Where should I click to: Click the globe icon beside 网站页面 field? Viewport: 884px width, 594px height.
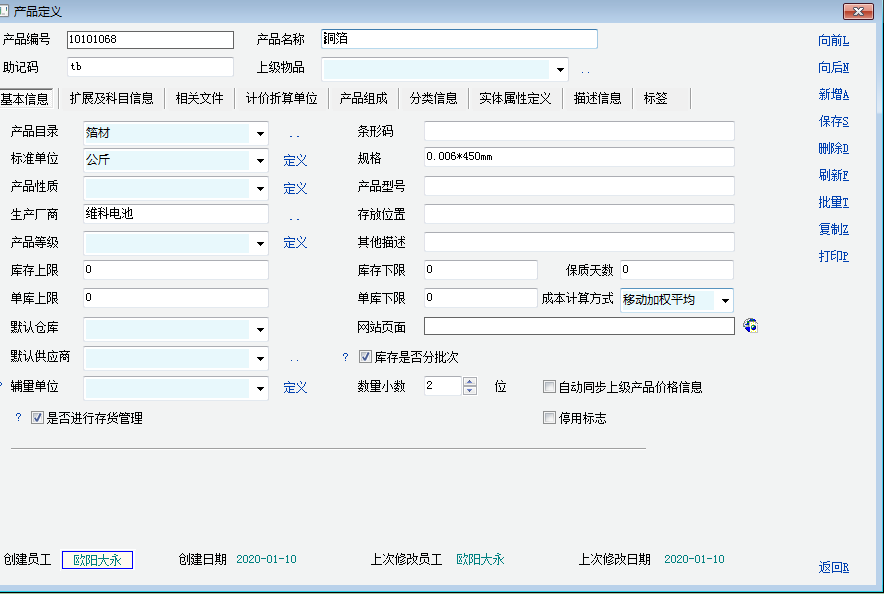coord(752,326)
